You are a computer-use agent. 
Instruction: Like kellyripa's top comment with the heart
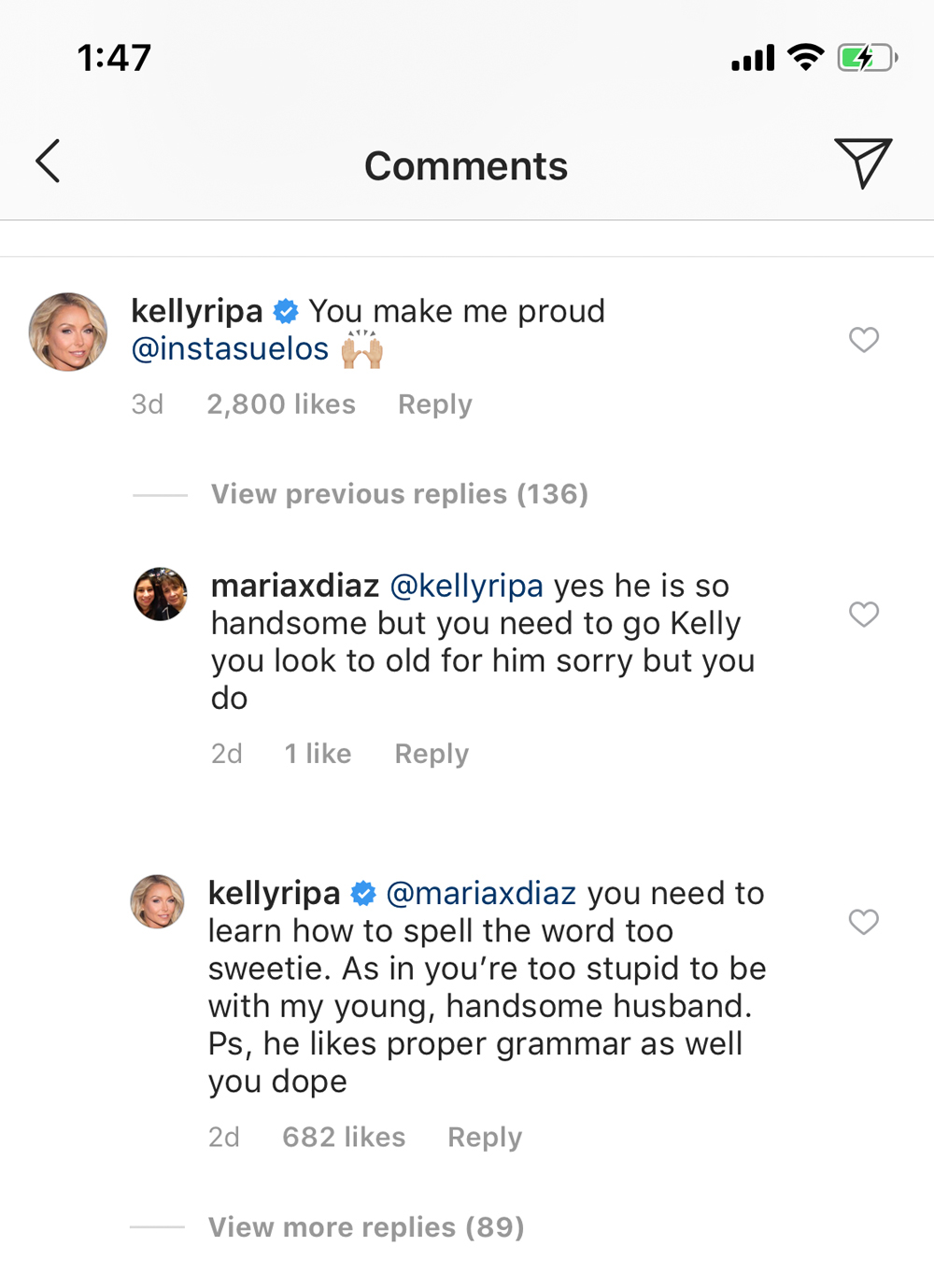(863, 340)
